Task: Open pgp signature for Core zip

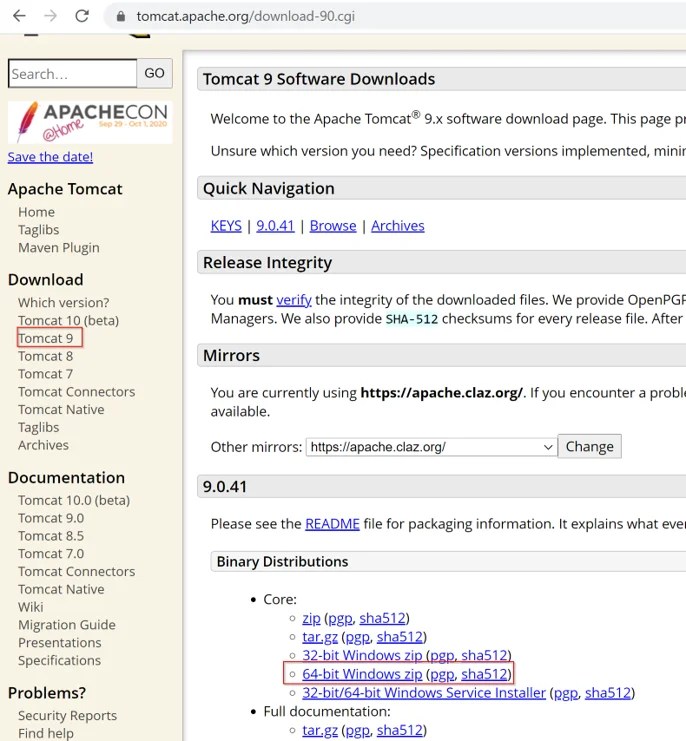Action: point(341,619)
